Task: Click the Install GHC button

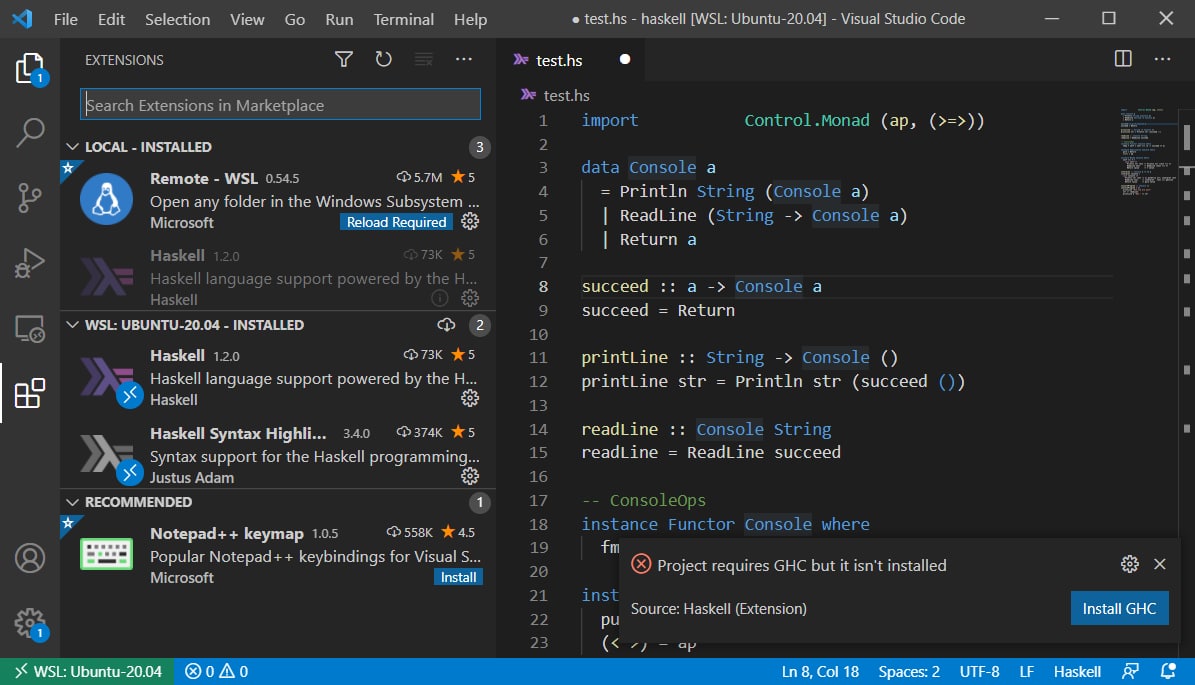Action: pyautogui.click(x=1120, y=608)
